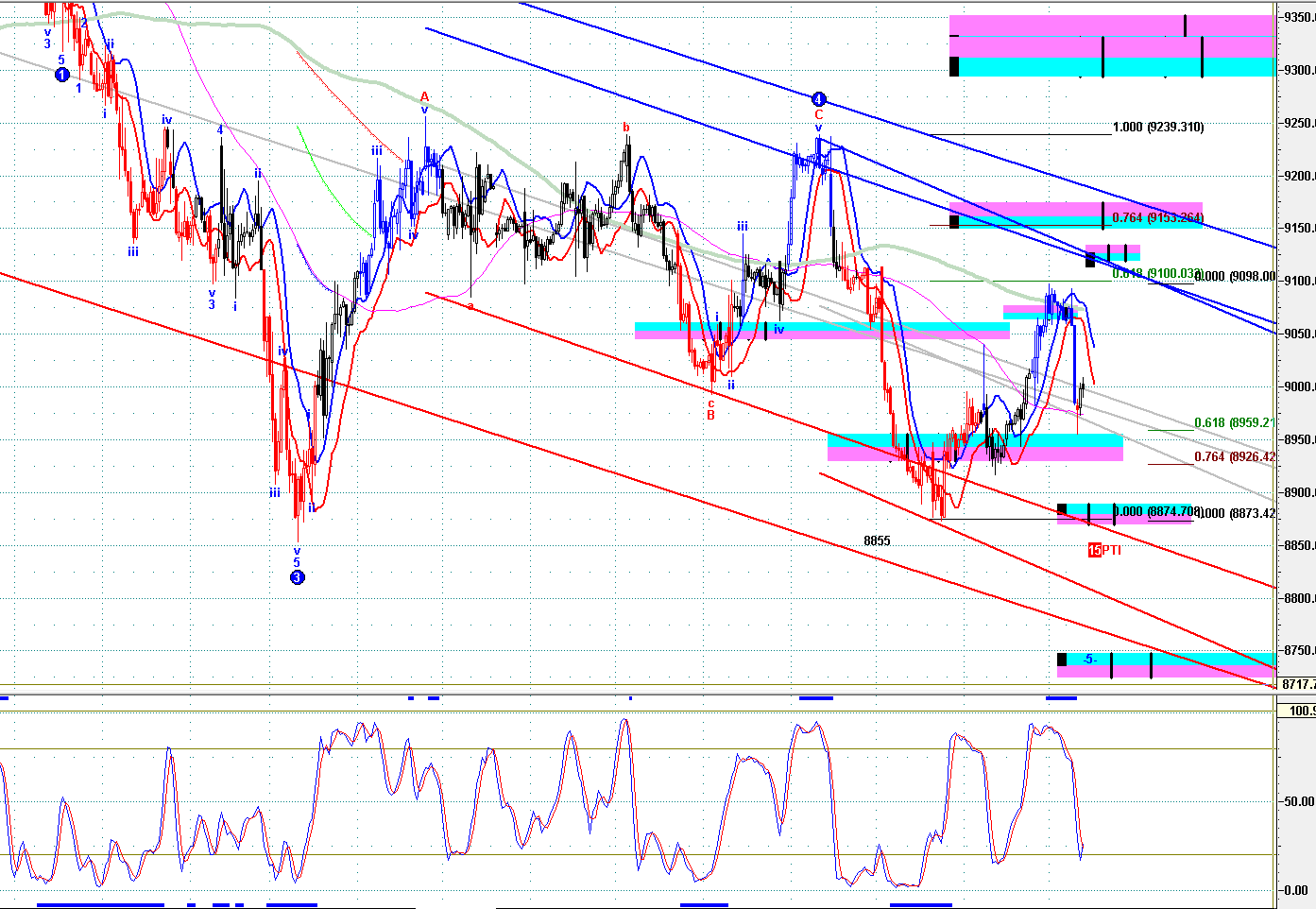Click the 8855 price annotation
Image resolution: width=1316 pixels, height=909 pixels.
point(877,540)
